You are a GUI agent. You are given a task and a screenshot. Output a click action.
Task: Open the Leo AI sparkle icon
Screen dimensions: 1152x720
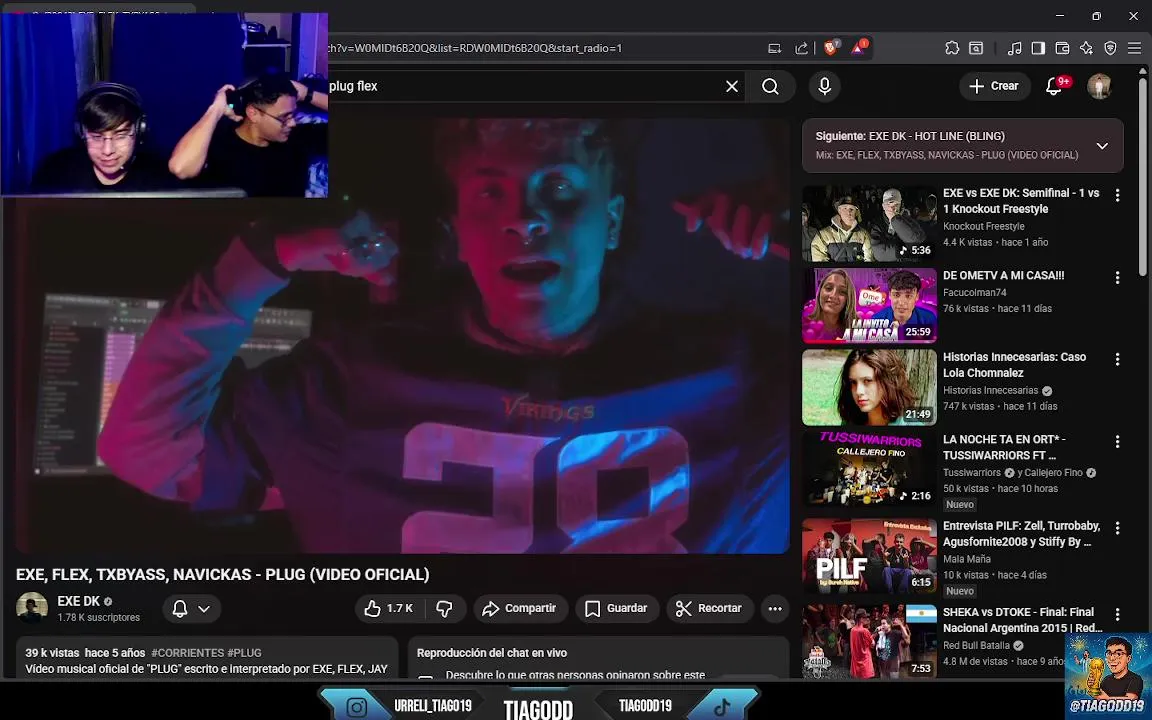pyautogui.click(x=1086, y=48)
